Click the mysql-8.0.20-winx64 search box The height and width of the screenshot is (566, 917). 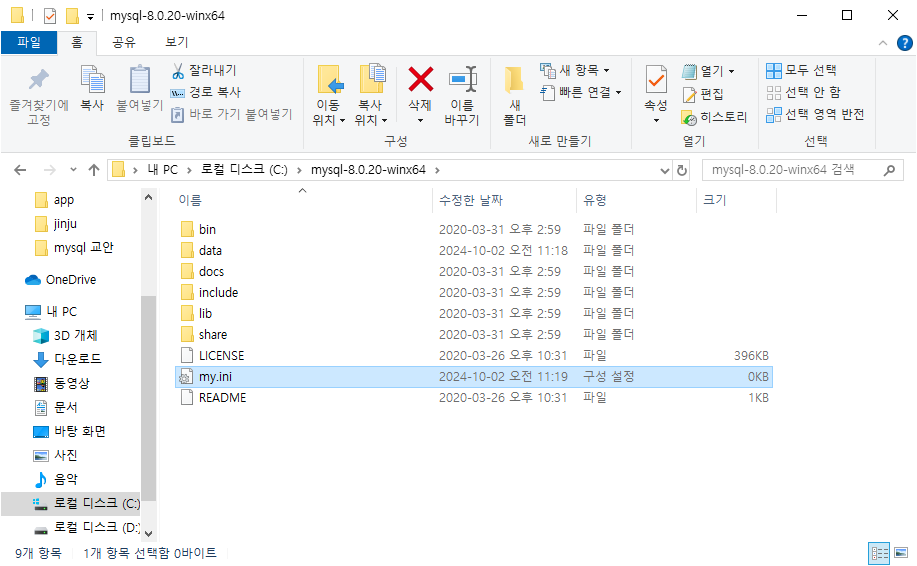(800, 170)
